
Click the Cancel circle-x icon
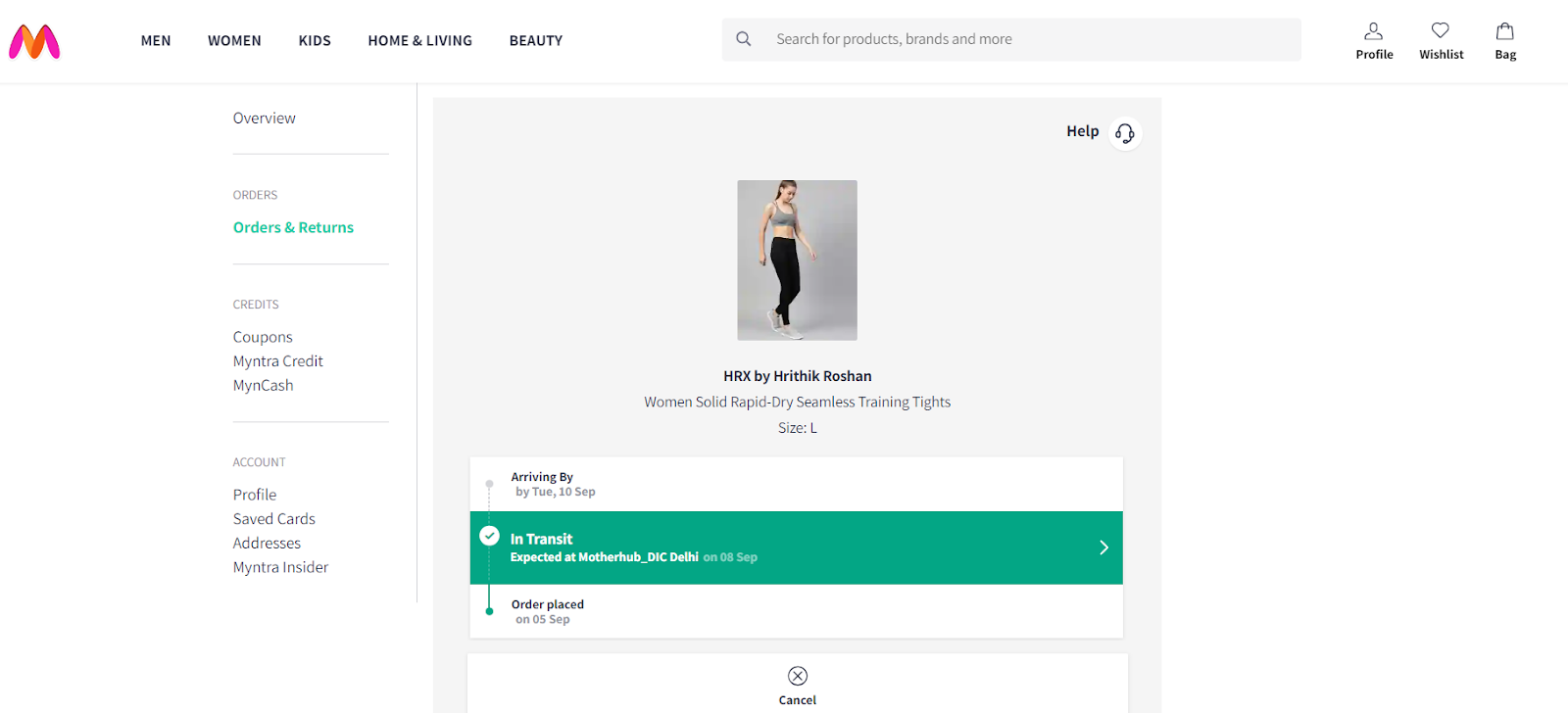(x=798, y=676)
